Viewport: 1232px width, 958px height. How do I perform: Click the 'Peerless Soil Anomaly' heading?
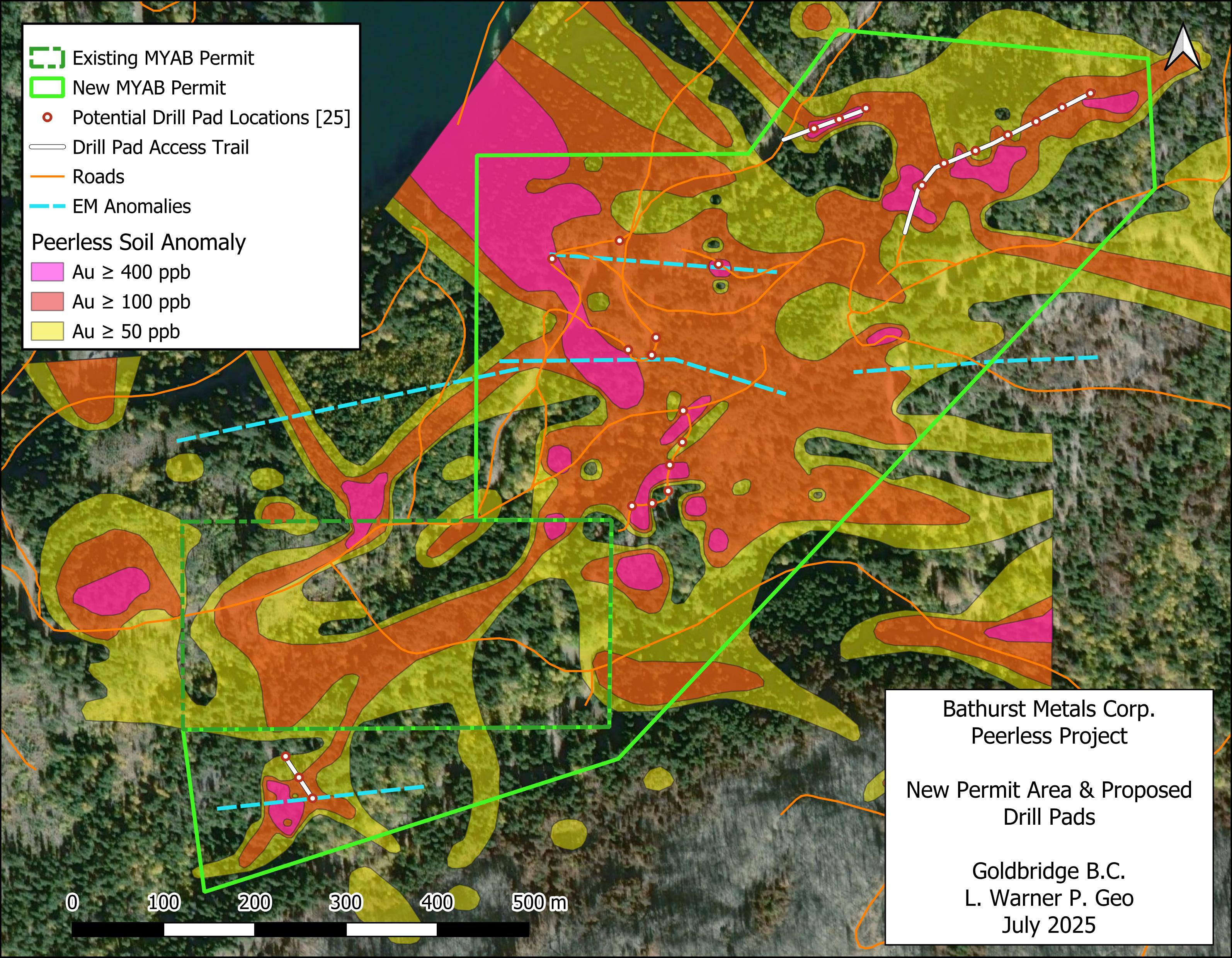pyautogui.click(x=139, y=243)
